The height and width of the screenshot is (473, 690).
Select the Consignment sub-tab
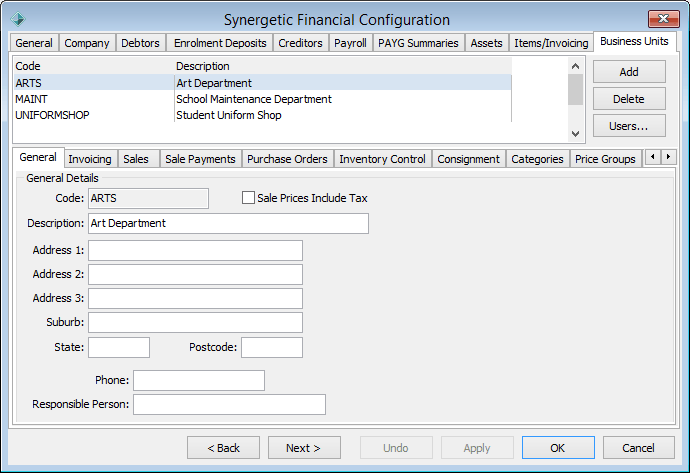pos(469,159)
